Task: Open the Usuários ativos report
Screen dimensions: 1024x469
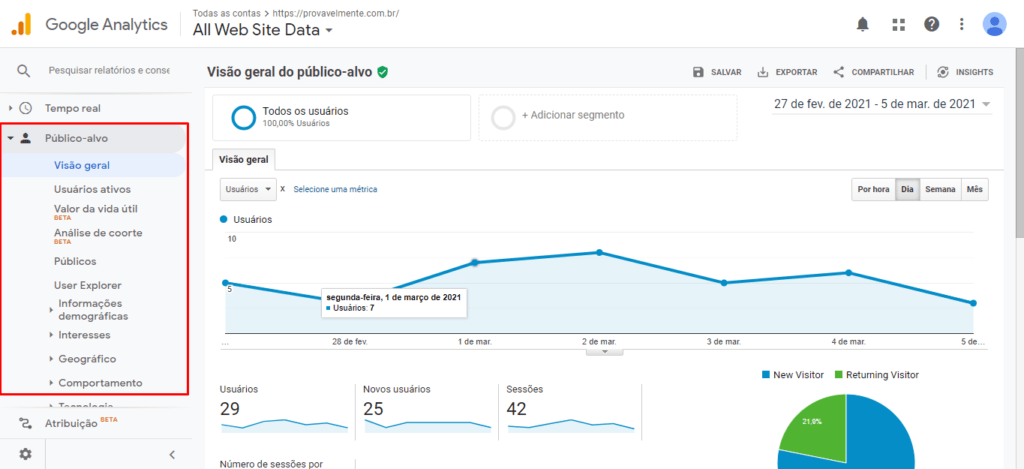Action: [x=92, y=189]
